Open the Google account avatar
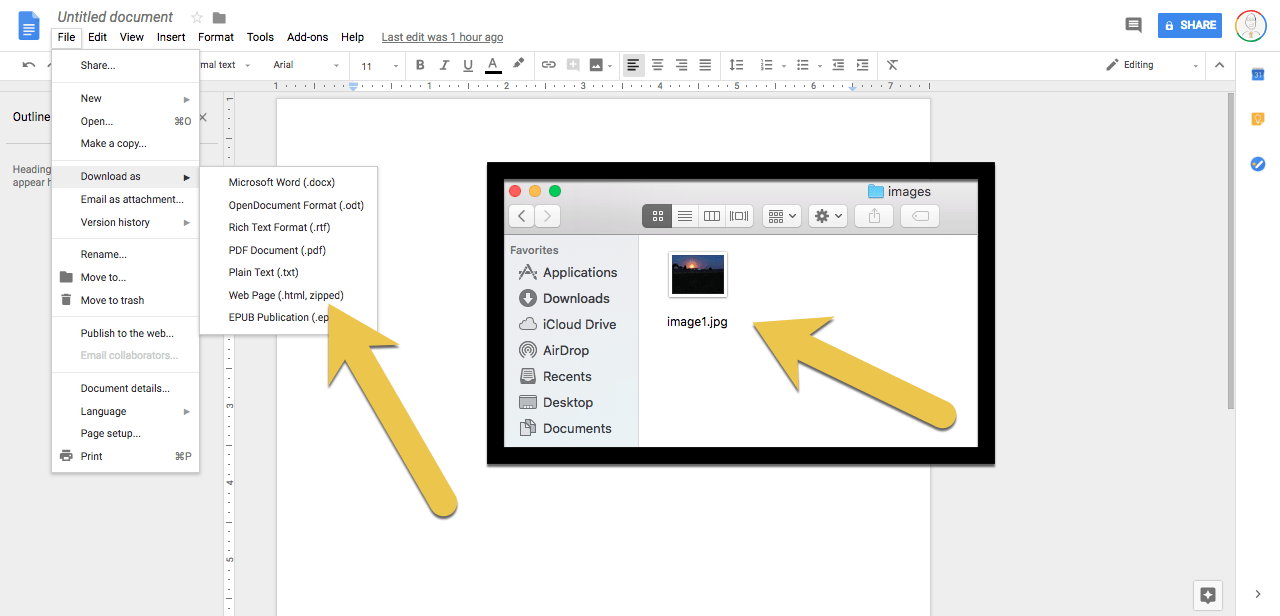This screenshot has width=1280, height=616. click(1251, 25)
